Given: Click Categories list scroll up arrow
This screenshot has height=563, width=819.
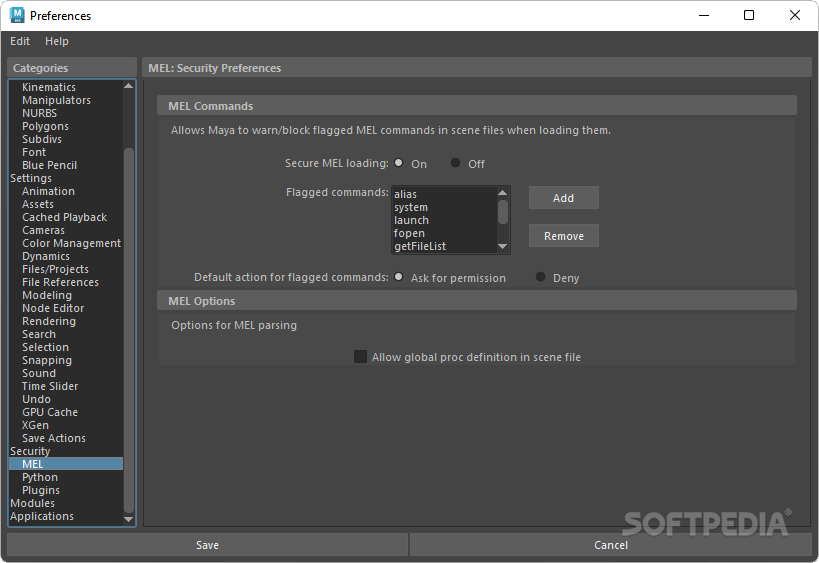Looking at the screenshot, I should [x=128, y=86].
